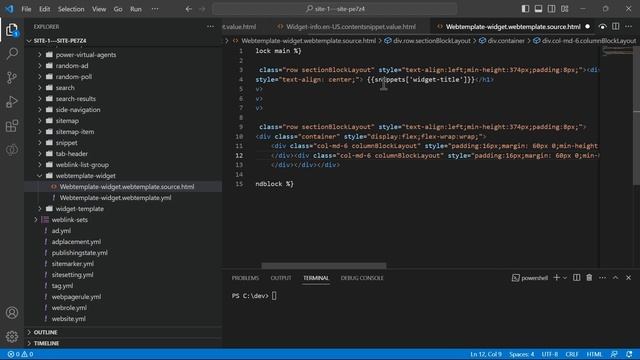Switch to Webtemplate-widget.webtemplate.source.html tab
Image resolution: width=640 pixels, height=360 pixels.
coord(513,27)
